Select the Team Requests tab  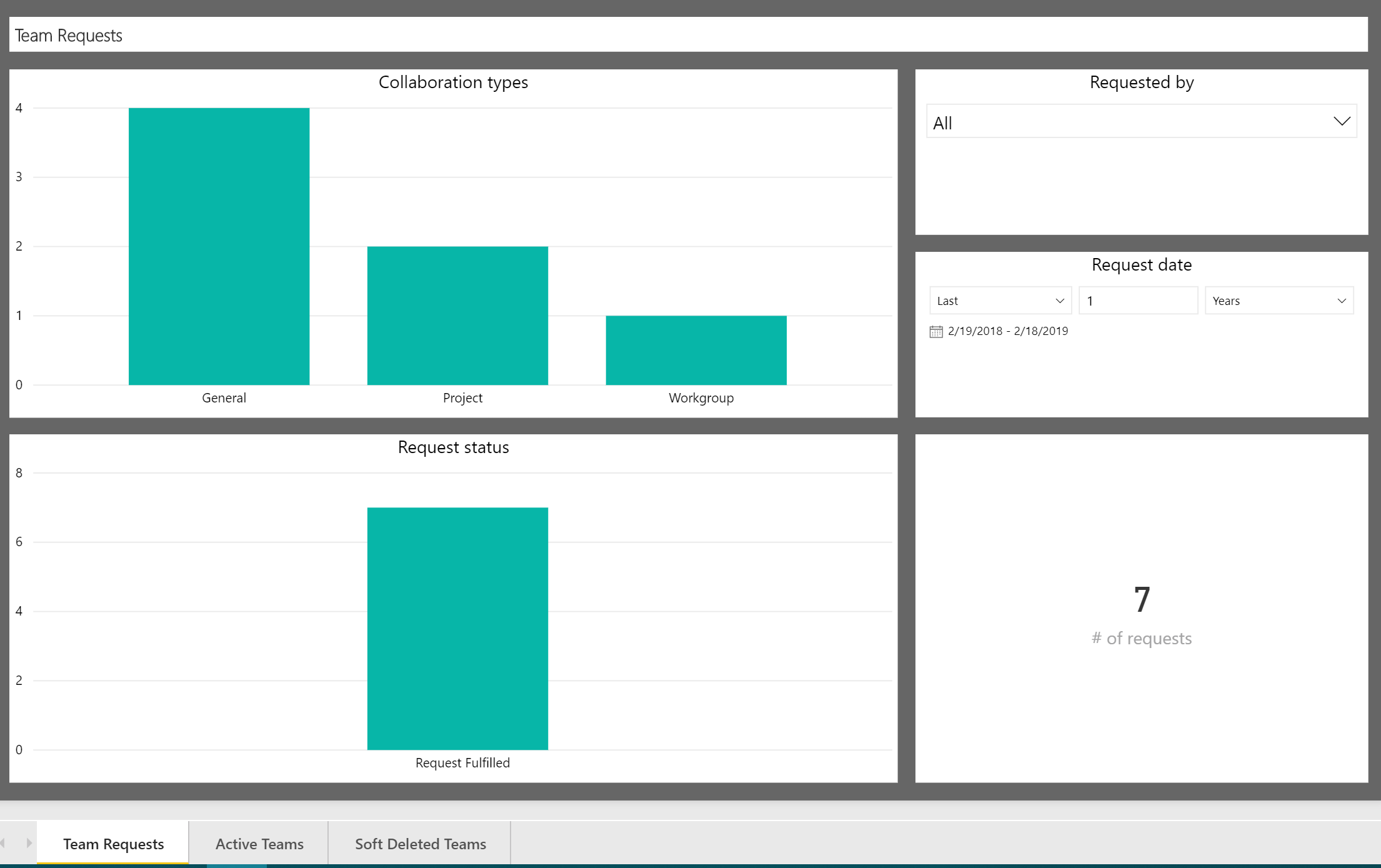tap(113, 844)
